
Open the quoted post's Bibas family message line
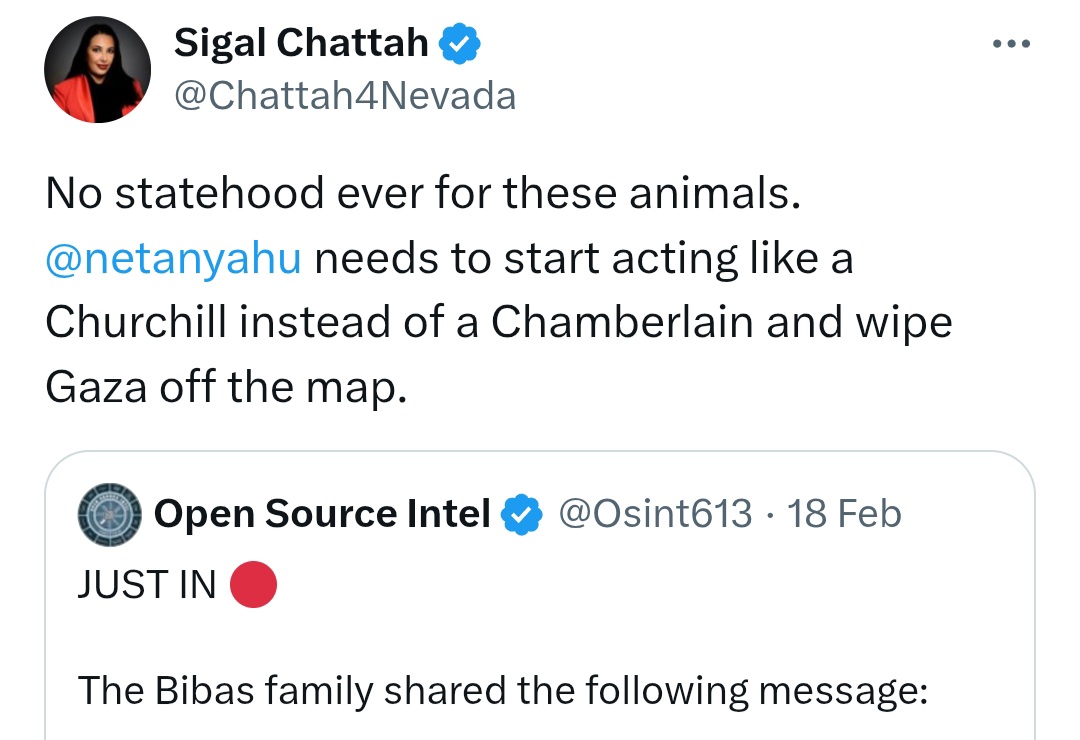tap(502, 690)
